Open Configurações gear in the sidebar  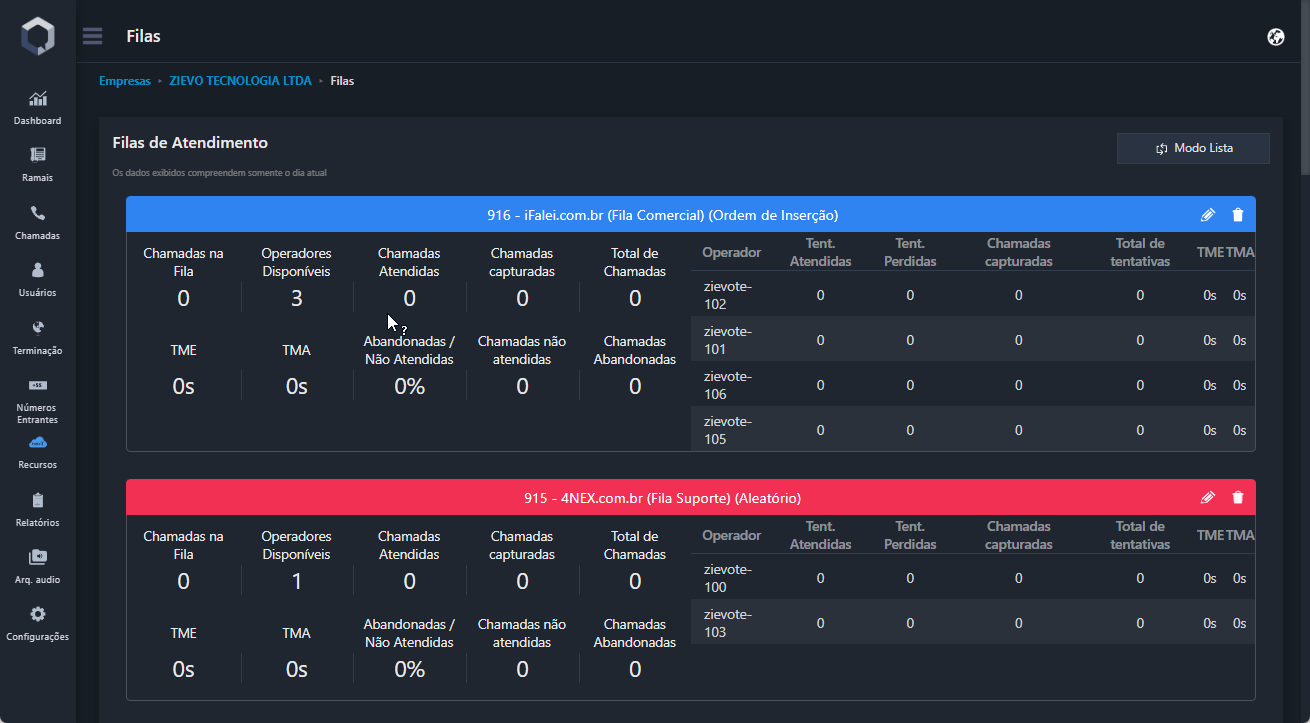click(x=38, y=623)
